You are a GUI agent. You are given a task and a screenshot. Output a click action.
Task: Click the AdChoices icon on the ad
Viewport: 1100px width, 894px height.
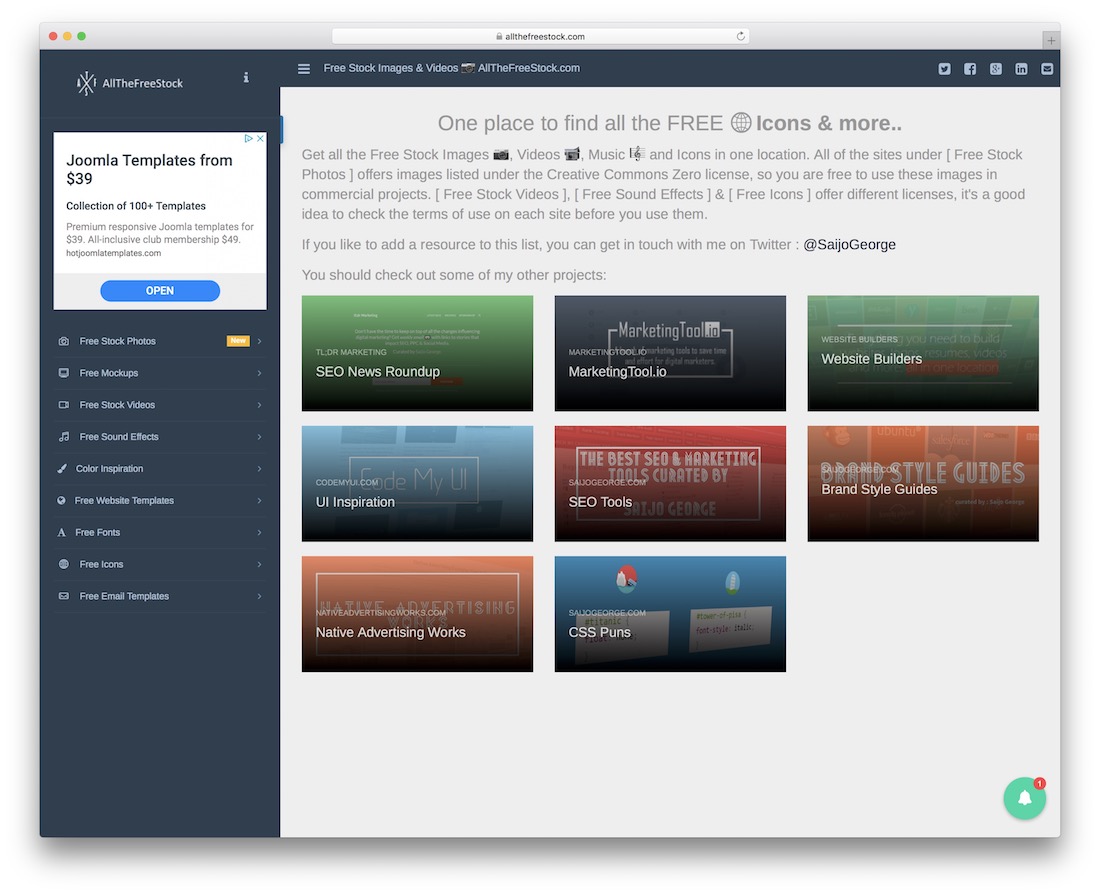point(248,138)
